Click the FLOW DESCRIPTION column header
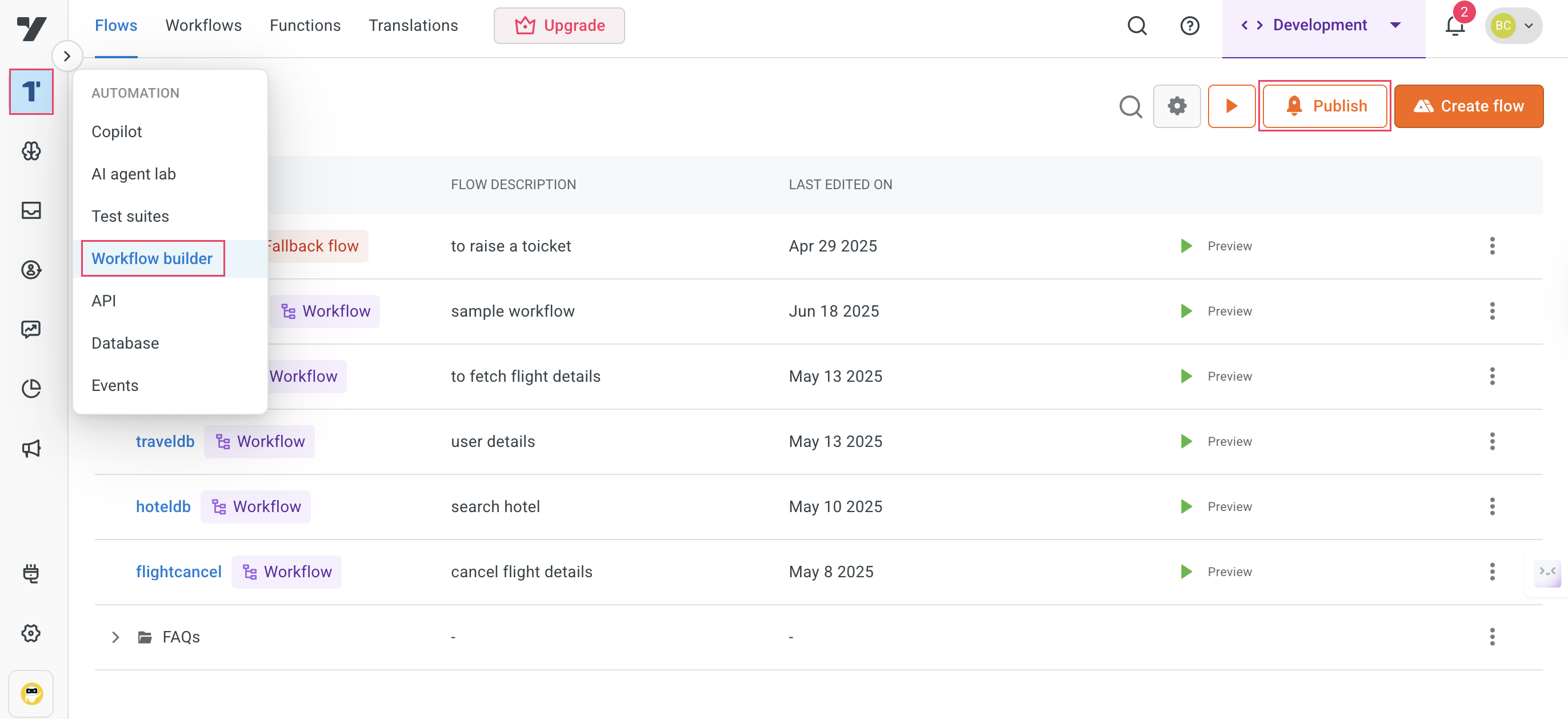Image resolution: width=1568 pixels, height=719 pixels. tap(513, 185)
